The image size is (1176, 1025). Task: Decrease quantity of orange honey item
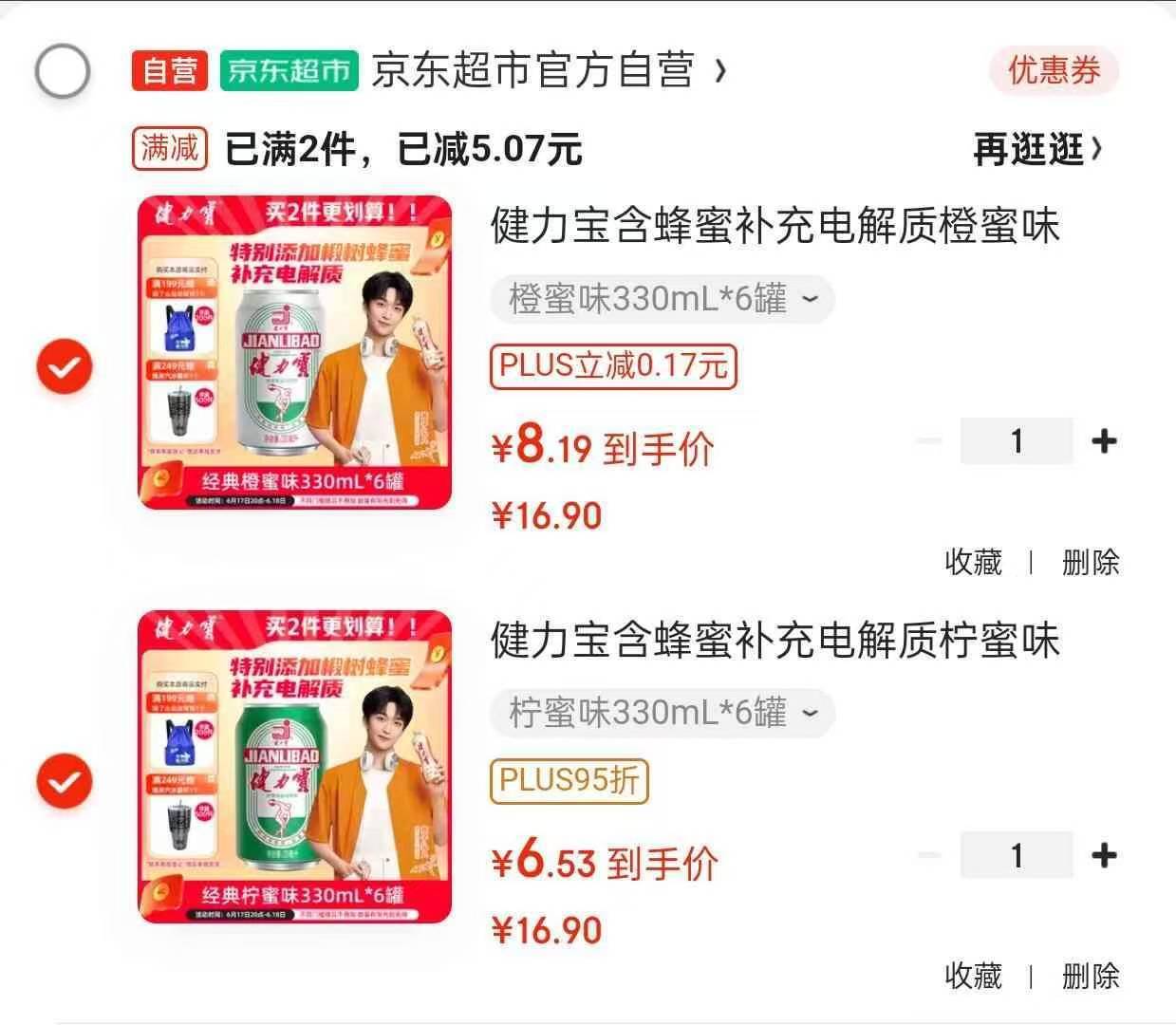click(930, 441)
